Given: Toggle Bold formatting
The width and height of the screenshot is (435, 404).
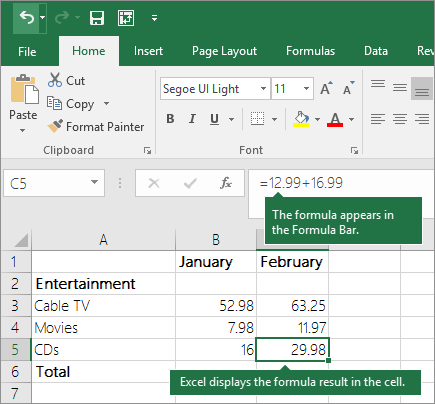Looking at the screenshot, I should point(170,119).
